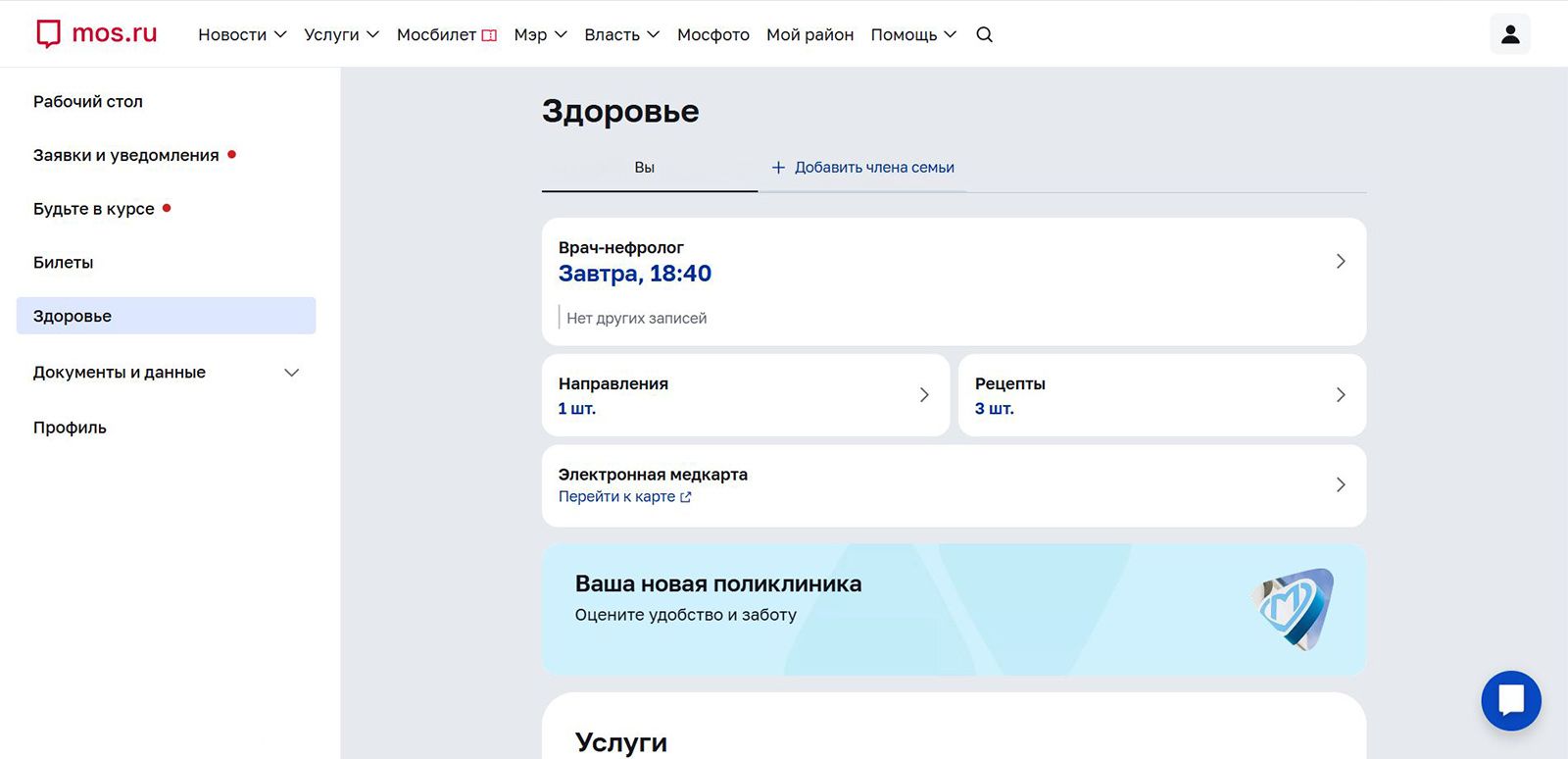The width and height of the screenshot is (1568, 759).
Task: Open the chat bubble widget
Action: click(x=1511, y=700)
